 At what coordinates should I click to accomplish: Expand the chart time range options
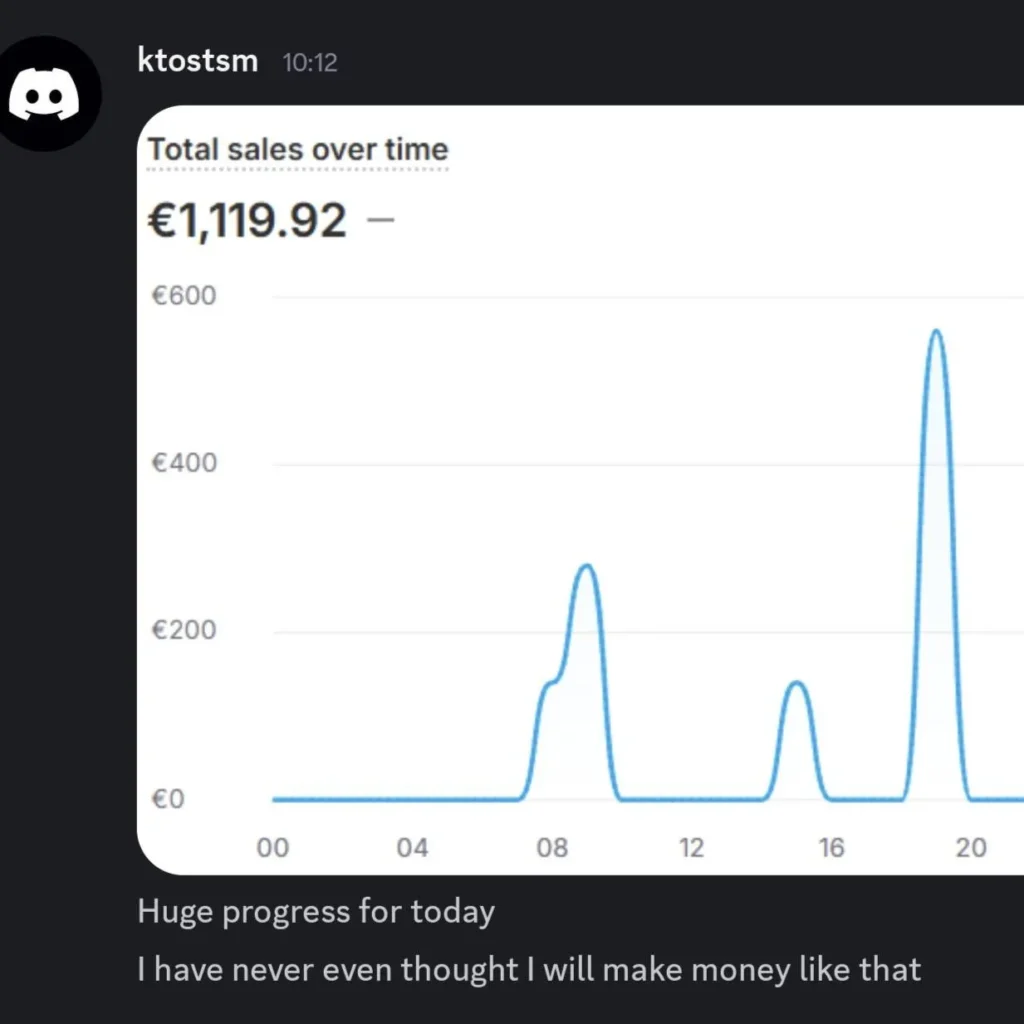[x=620, y=846]
